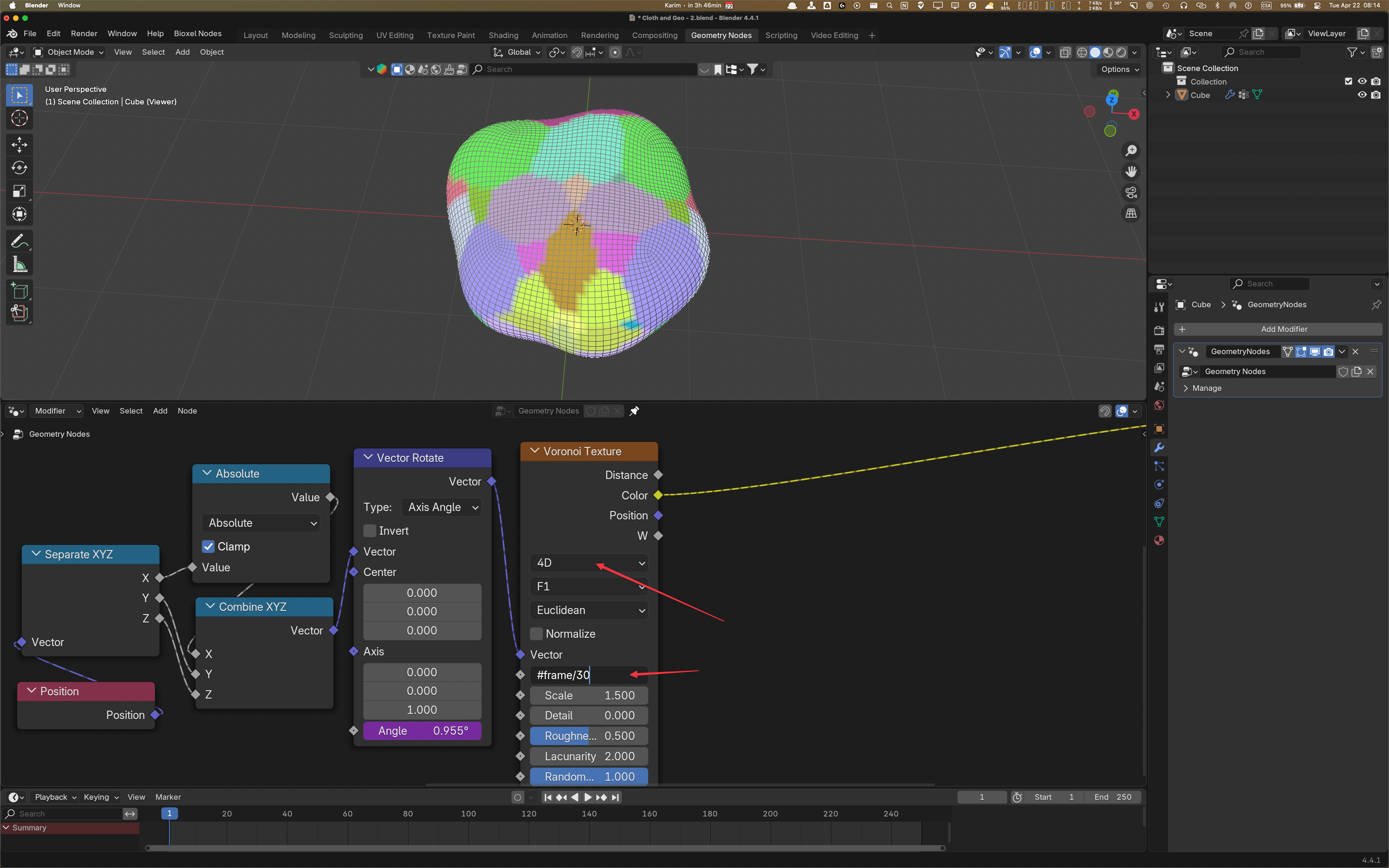Expand the Cube item in outliner

click(1168, 95)
